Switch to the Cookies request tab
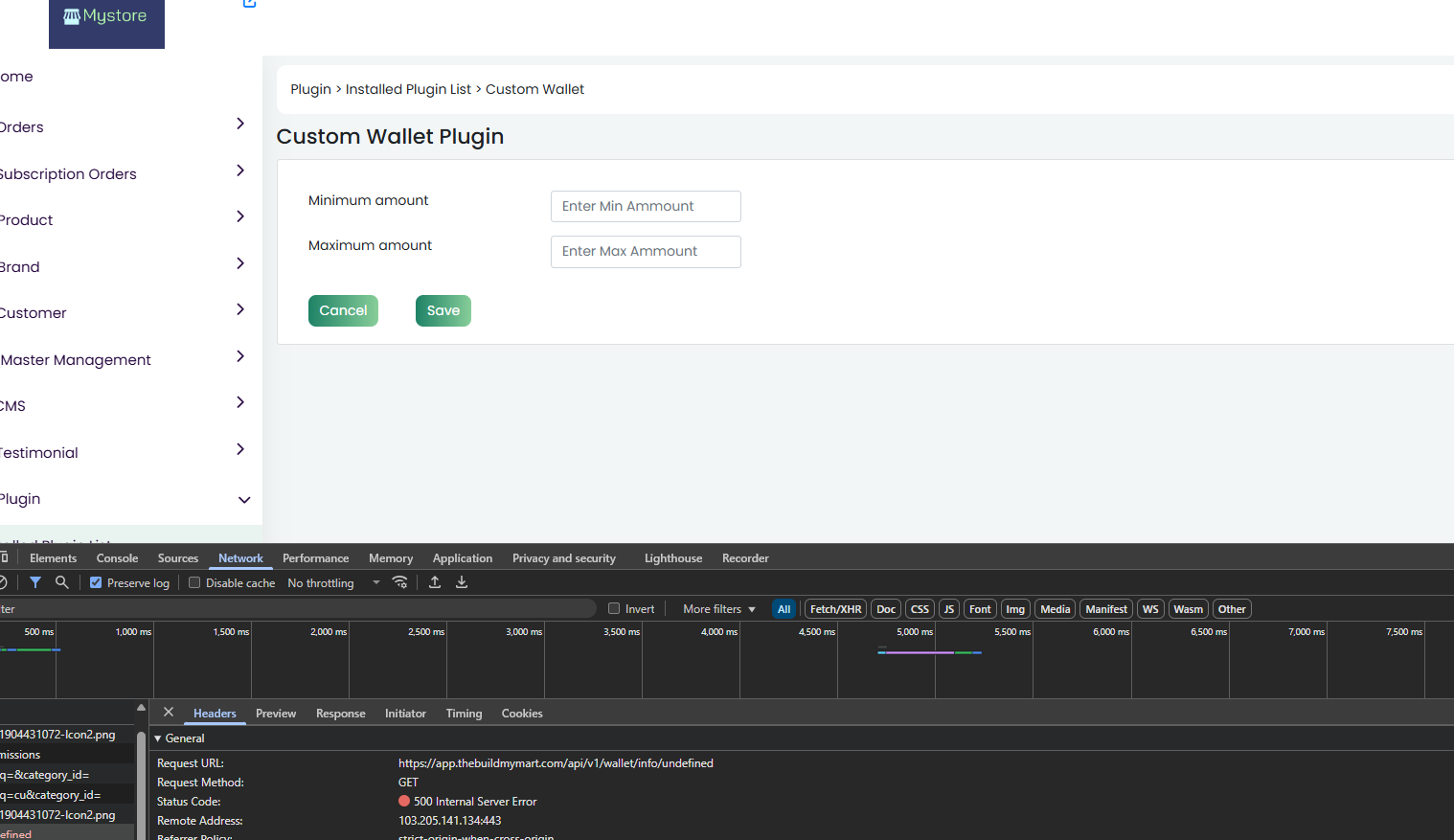Viewport: 1454px width, 840px height. (x=522, y=714)
